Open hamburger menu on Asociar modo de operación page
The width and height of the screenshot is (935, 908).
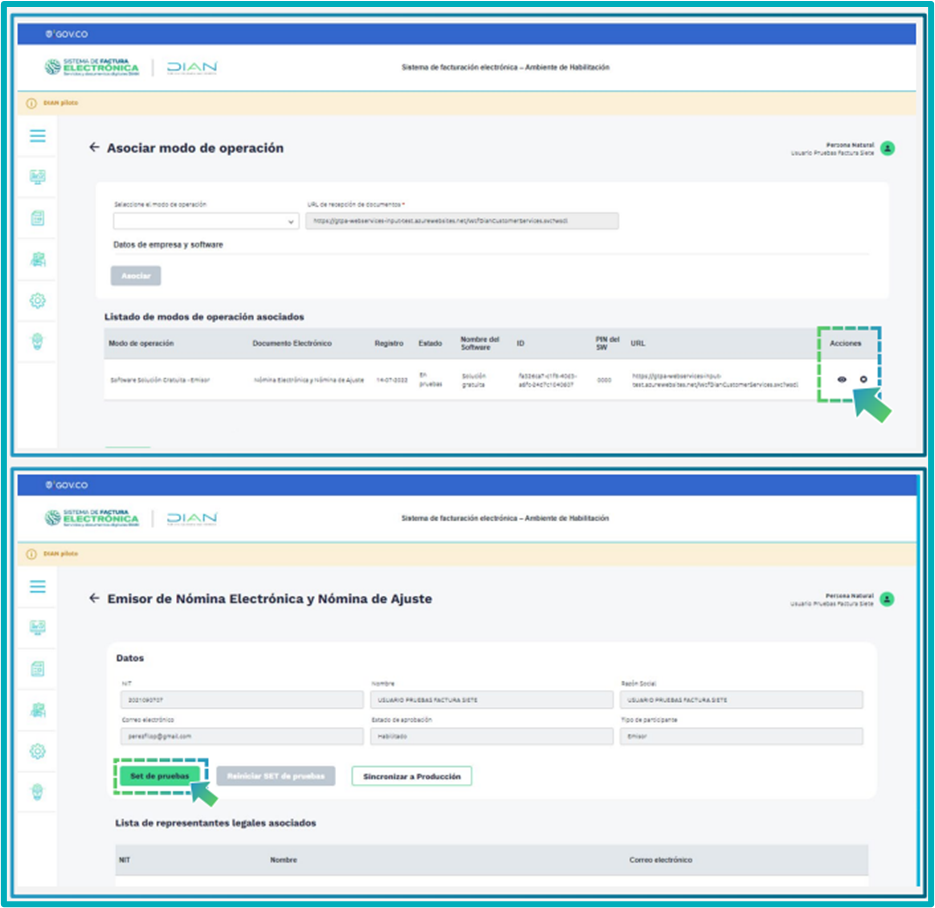point(37,136)
